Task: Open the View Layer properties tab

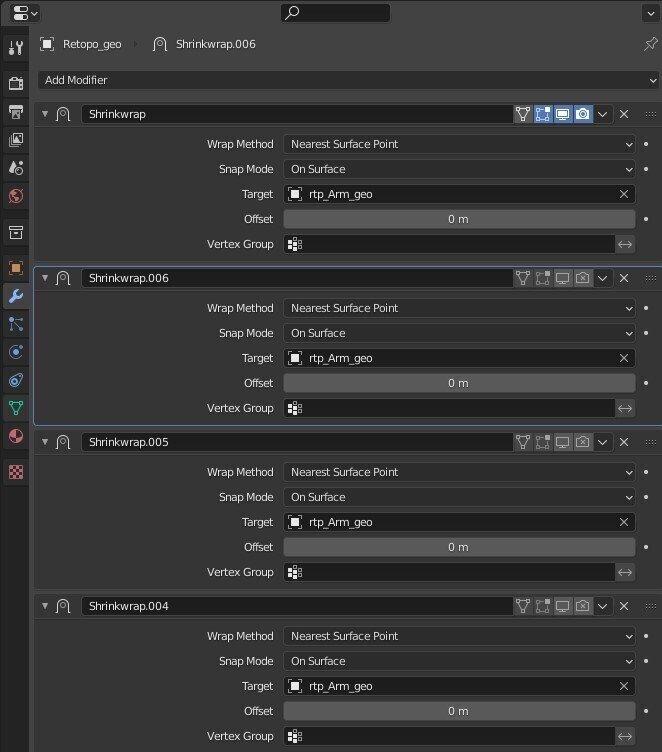Action: coord(15,139)
